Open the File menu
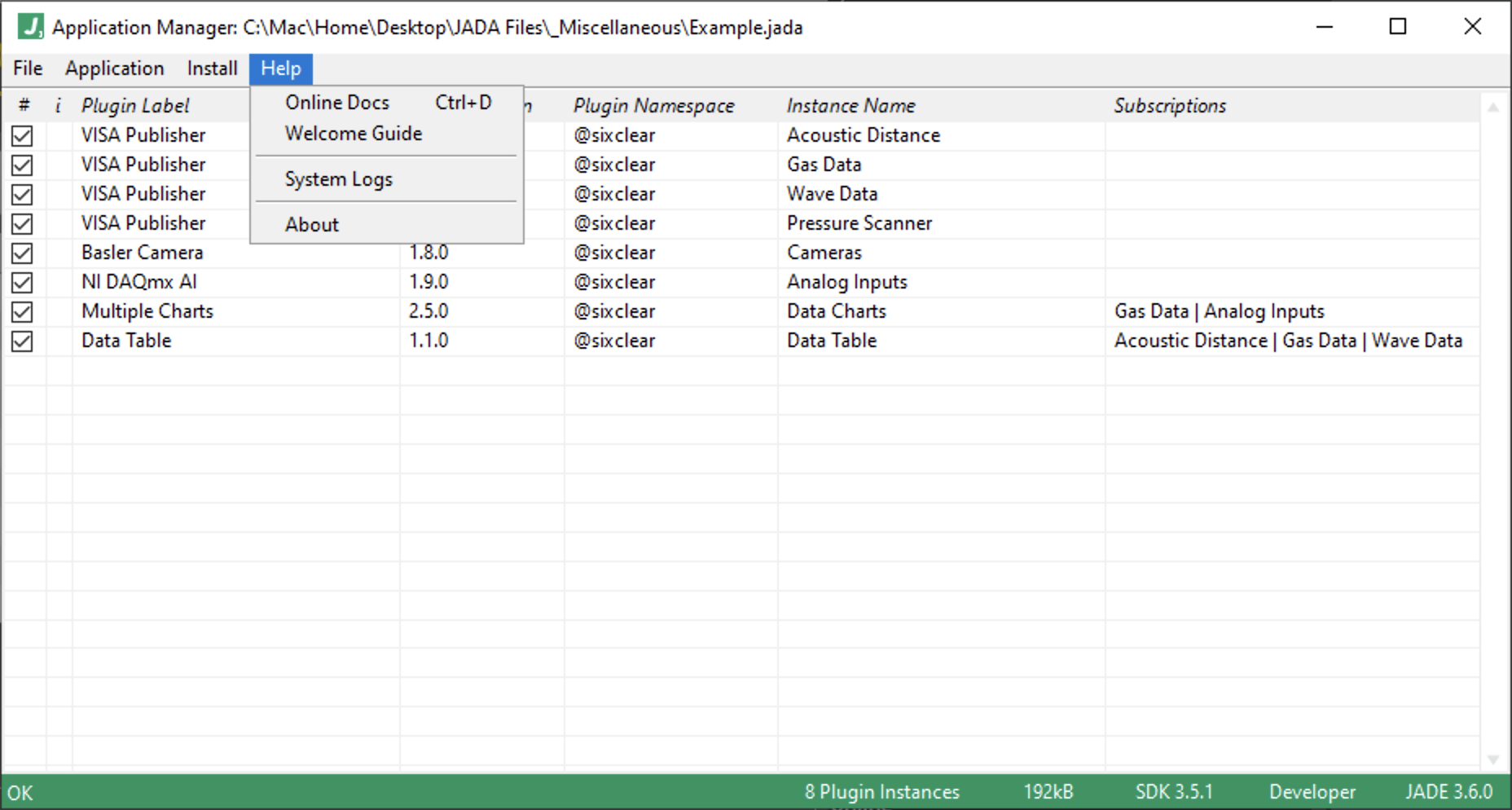Viewport: 1512px width, 810px height. point(28,68)
